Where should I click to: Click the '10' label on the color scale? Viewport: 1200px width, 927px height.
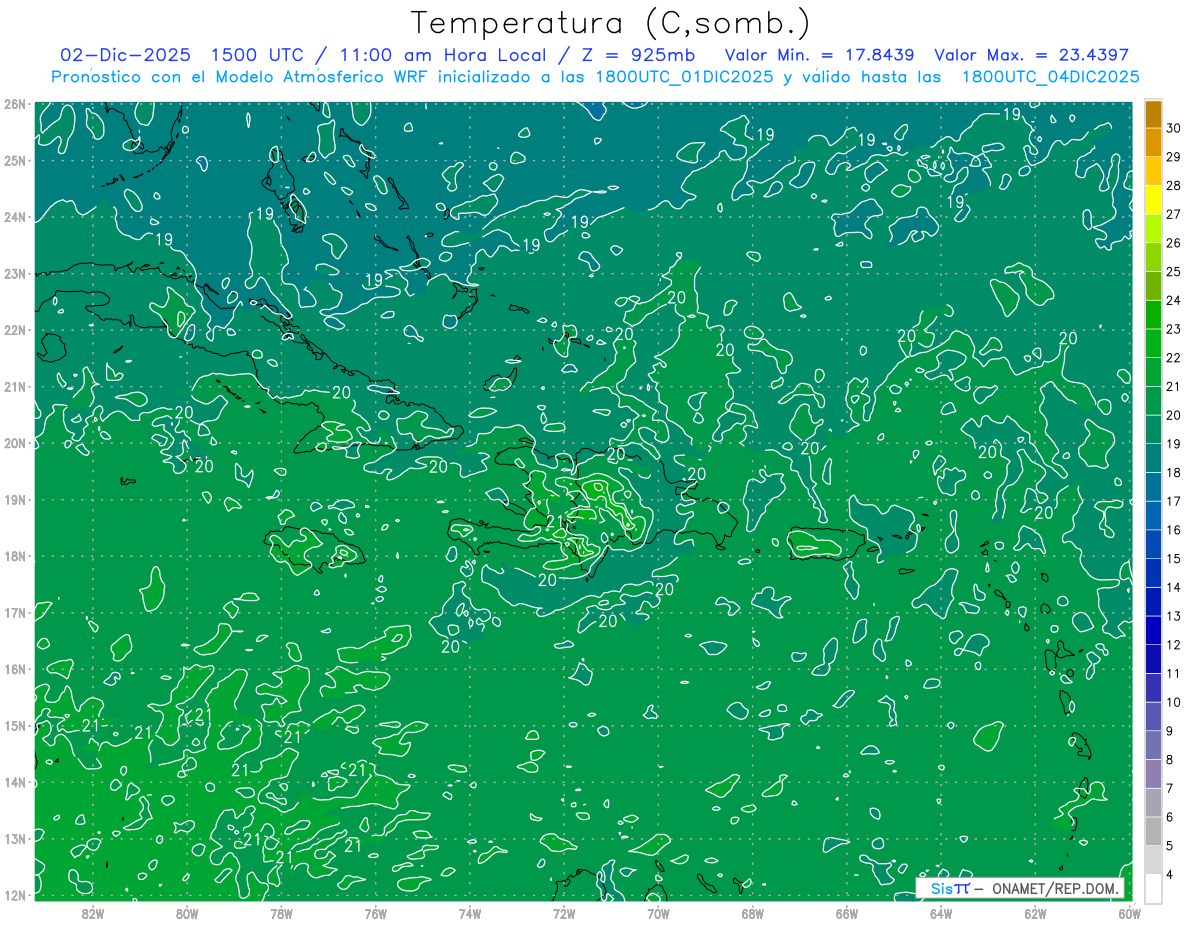pos(1174,702)
